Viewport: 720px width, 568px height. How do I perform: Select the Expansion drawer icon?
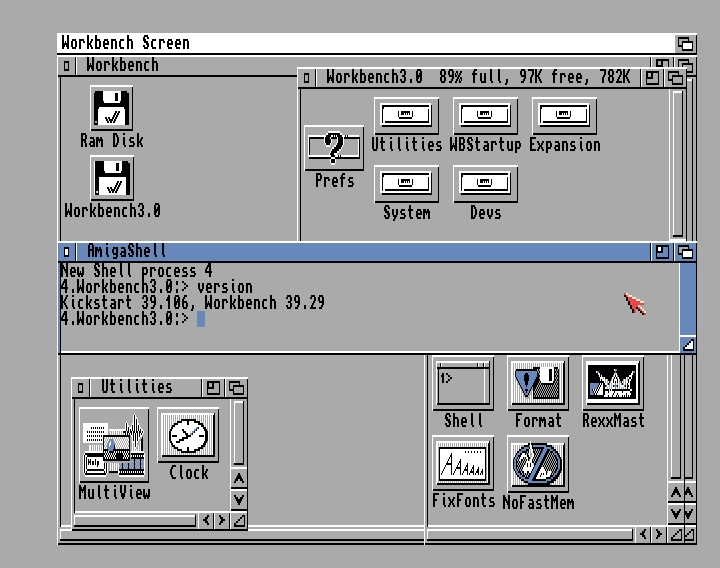click(x=564, y=115)
